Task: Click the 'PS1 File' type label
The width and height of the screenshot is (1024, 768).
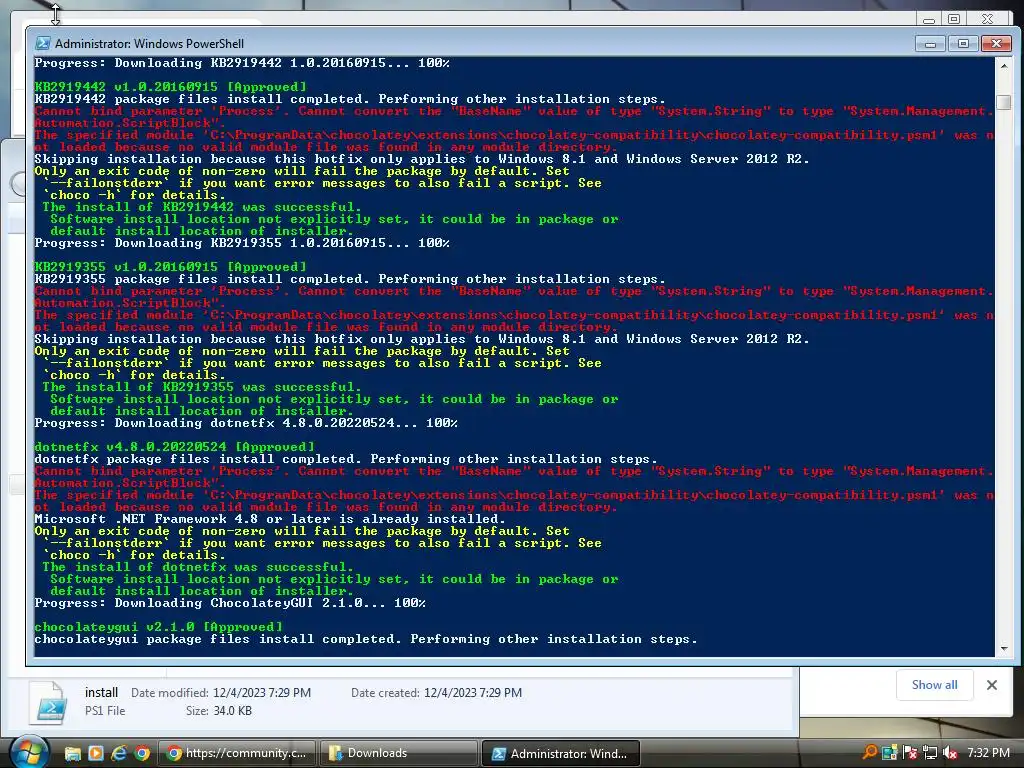Action: 104,711
